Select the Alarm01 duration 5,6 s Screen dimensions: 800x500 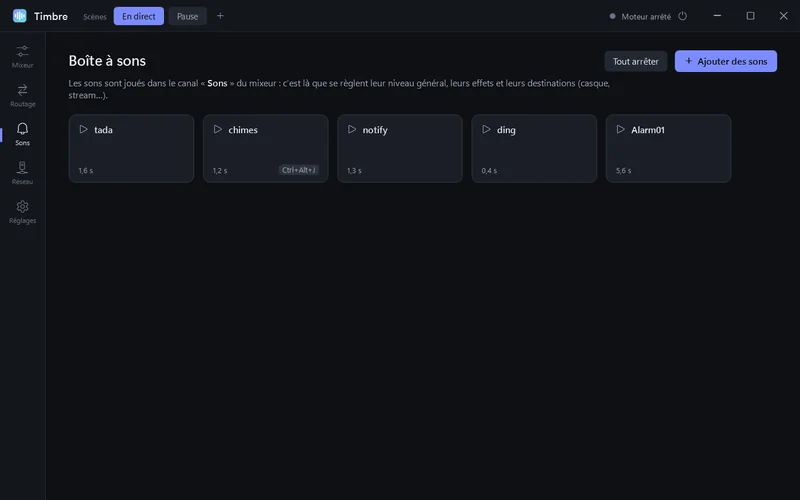pos(623,170)
